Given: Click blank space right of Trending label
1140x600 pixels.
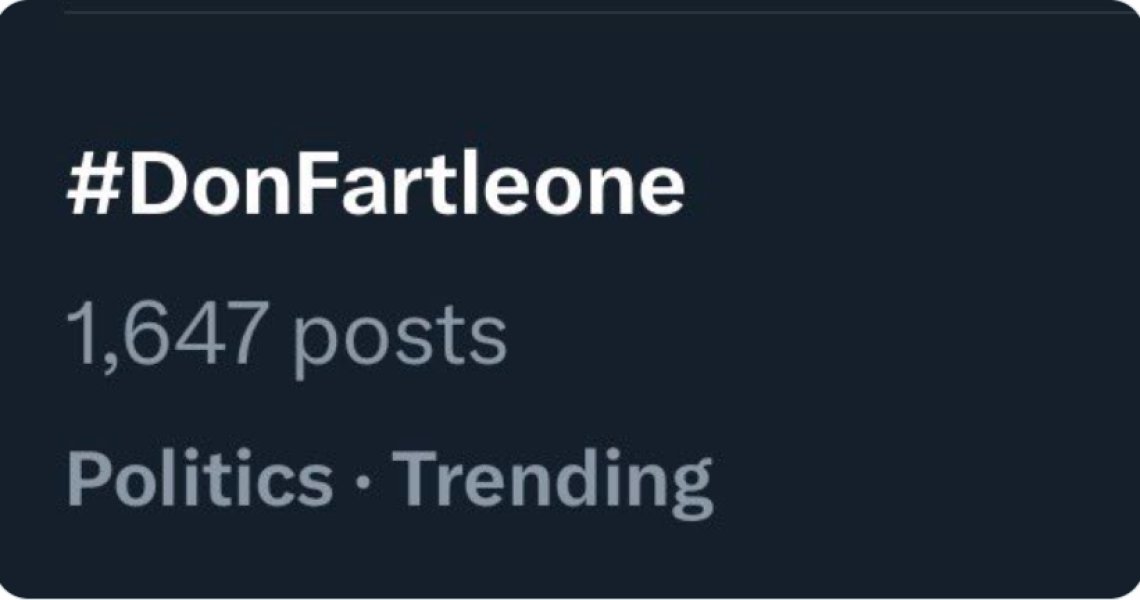Looking at the screenshot, I should pyautogui.click(x=900, y=480).
